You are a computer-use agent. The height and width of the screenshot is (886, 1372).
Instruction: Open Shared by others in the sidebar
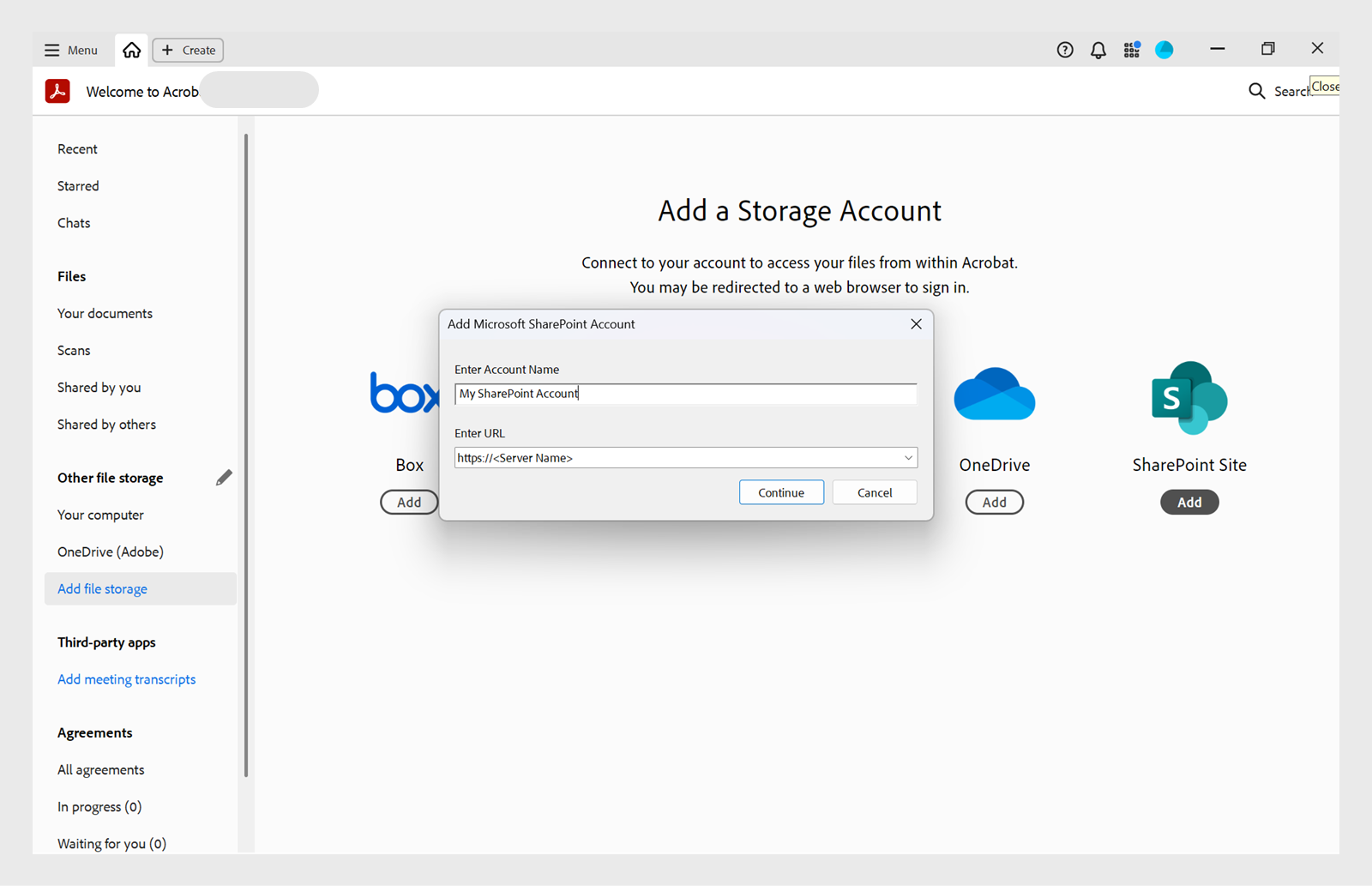pos(106,424)
